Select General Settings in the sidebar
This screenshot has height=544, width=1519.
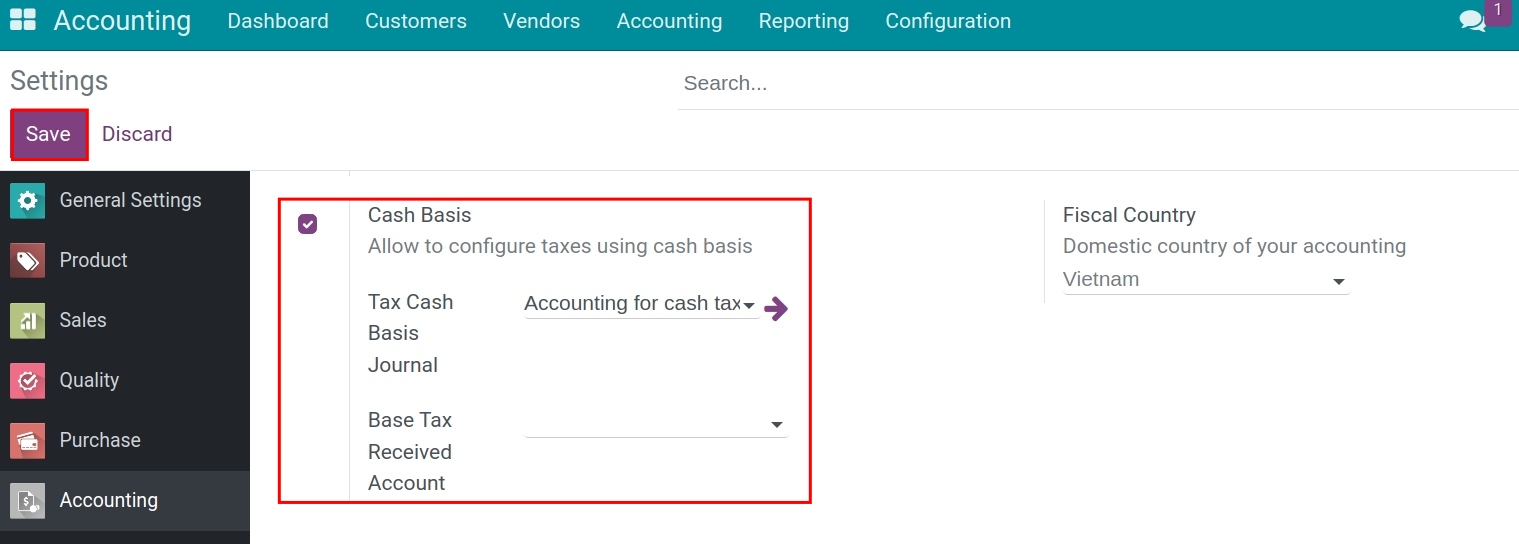(x=125, y=200)
